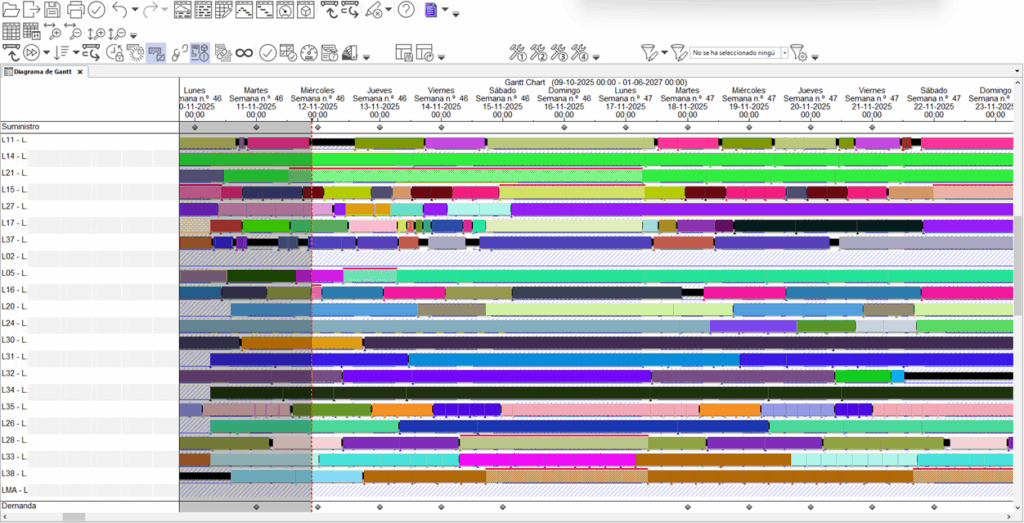The width and height of the screenshot is (1024, 523).
Task: Click the vertical zoom out magnifier
Action: click(x=118, y=33)
